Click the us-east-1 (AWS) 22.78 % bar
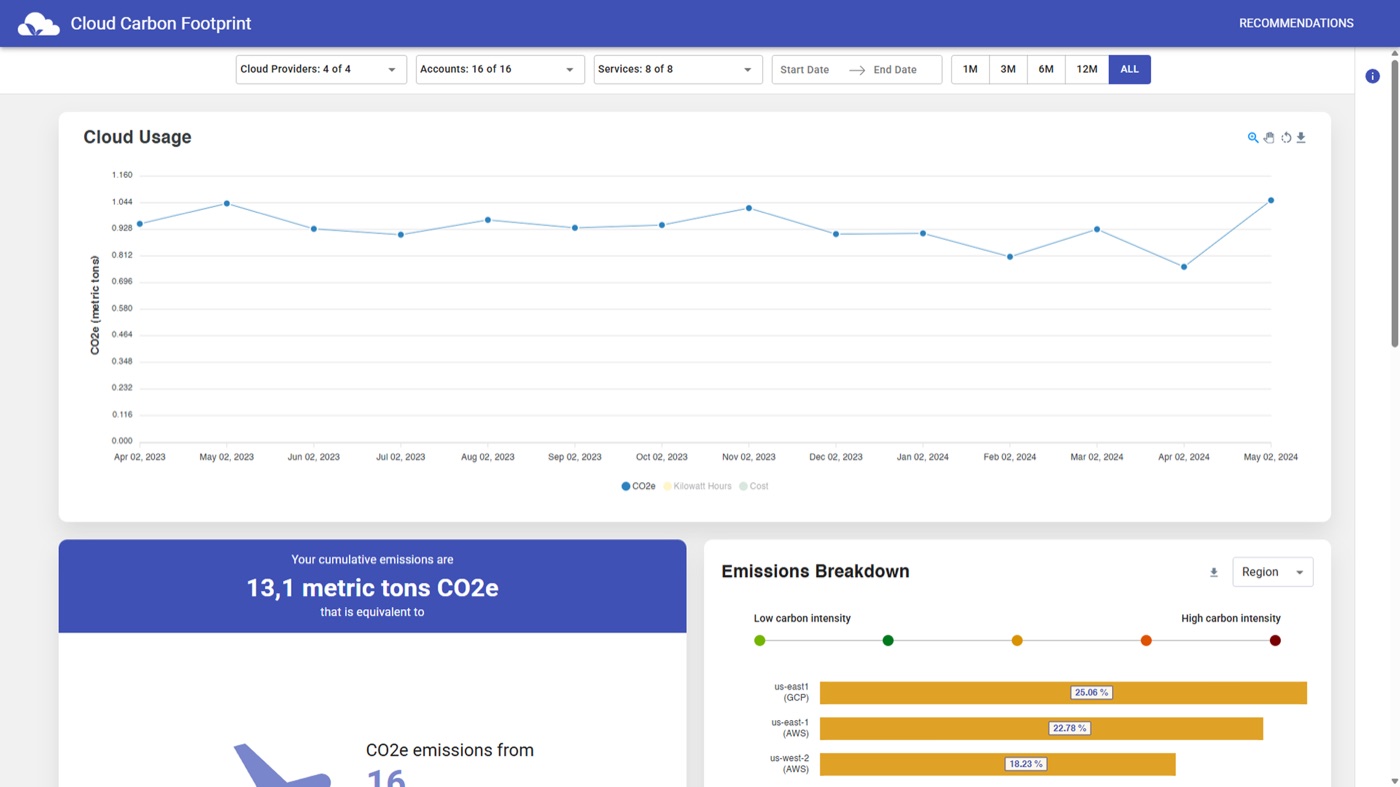1400x787 pixels. [x=1041, y=729]
